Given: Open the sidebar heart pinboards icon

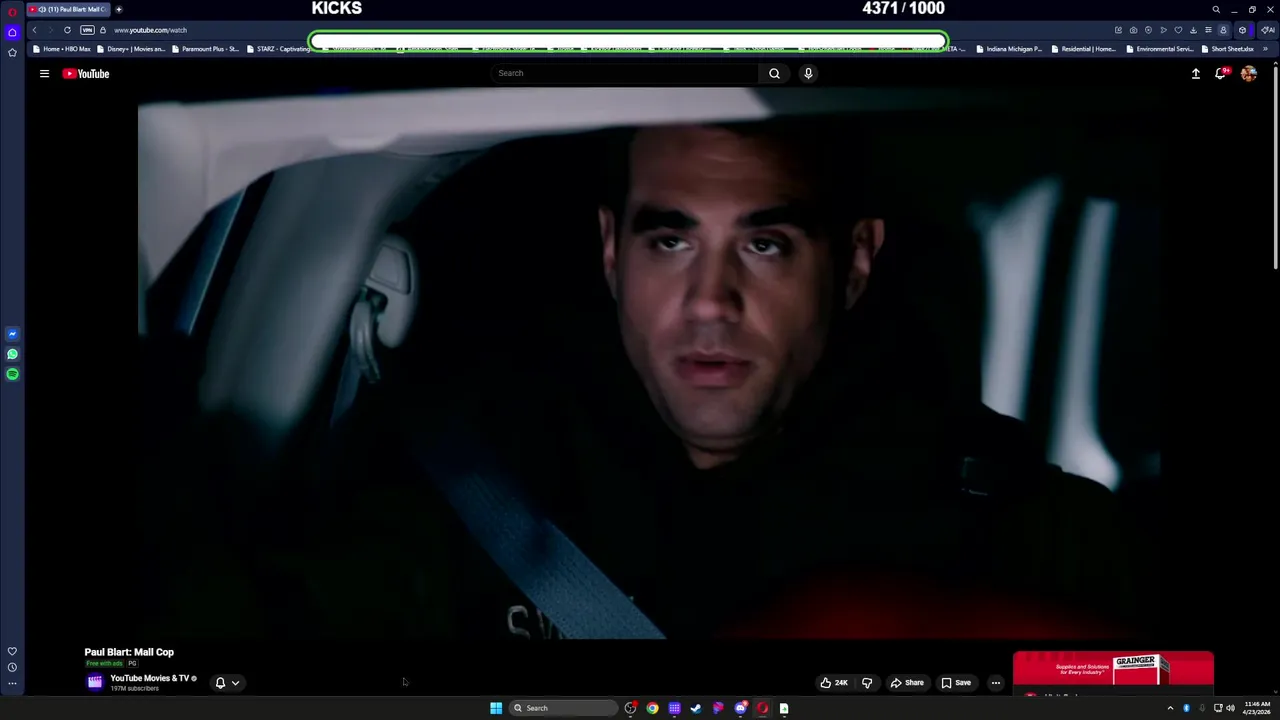Looking at the screenshot, I should click(12, 651).
